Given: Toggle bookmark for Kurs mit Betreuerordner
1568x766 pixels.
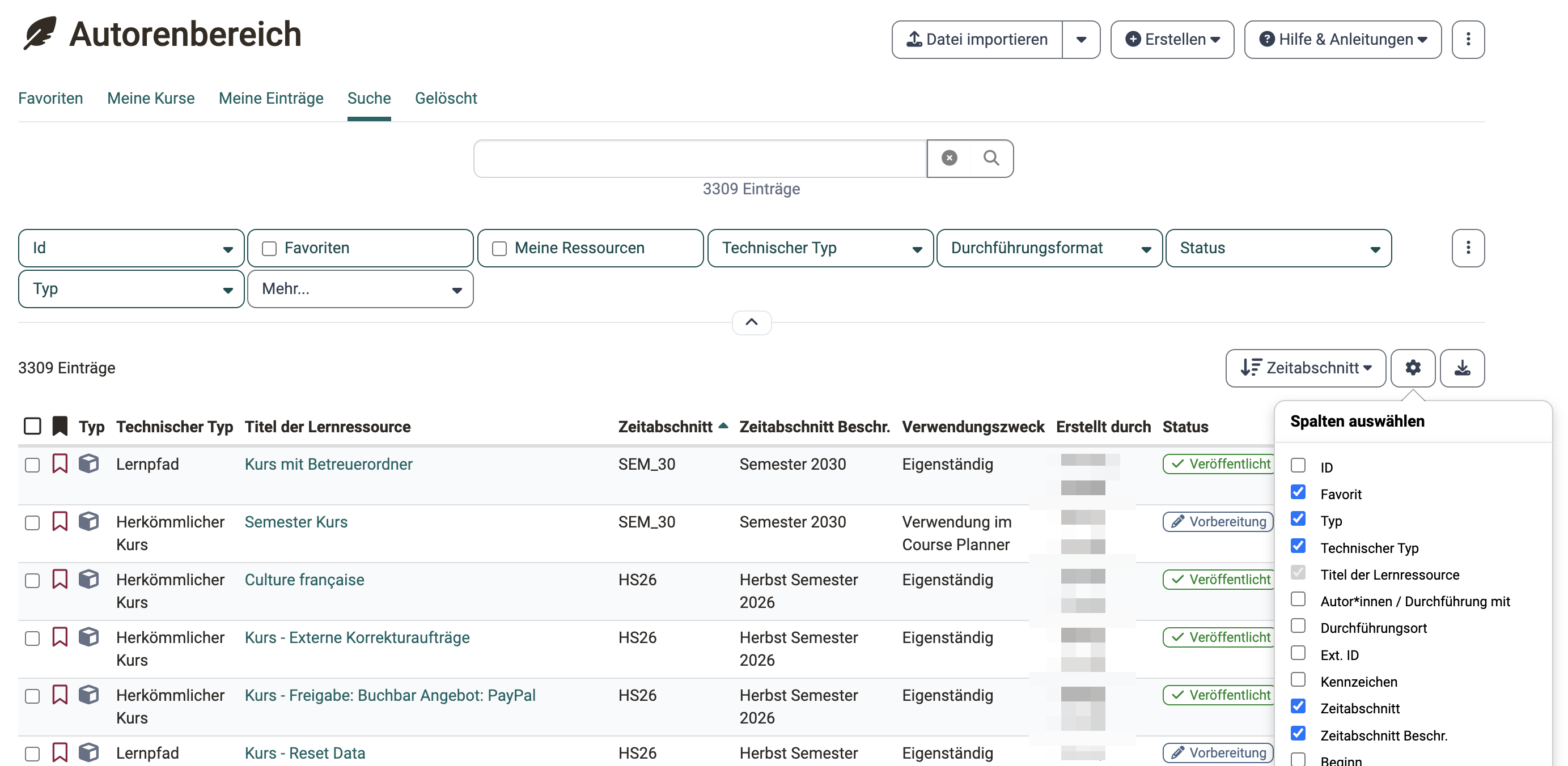Looking at the screenshot, I should tap(60, 463).
